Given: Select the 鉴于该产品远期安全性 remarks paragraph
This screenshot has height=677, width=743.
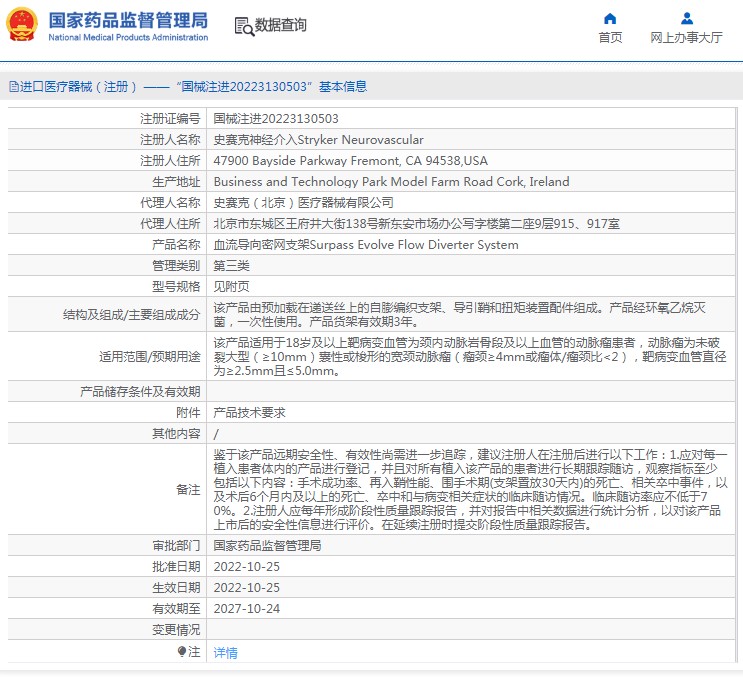Looking at the screenshot, I should (x=470, y=489).
